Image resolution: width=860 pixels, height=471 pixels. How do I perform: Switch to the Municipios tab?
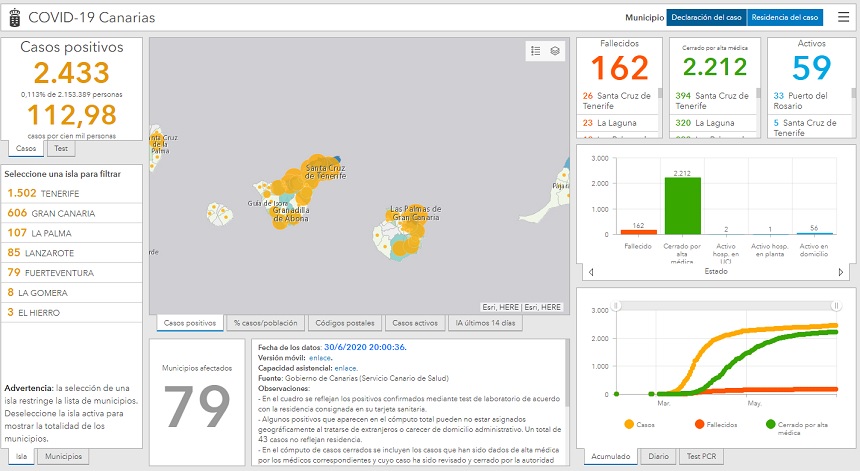pos(64,456)
